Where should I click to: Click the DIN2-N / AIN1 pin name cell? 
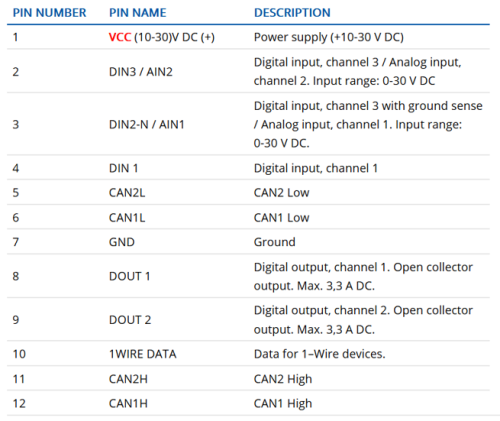coord(147,124)
